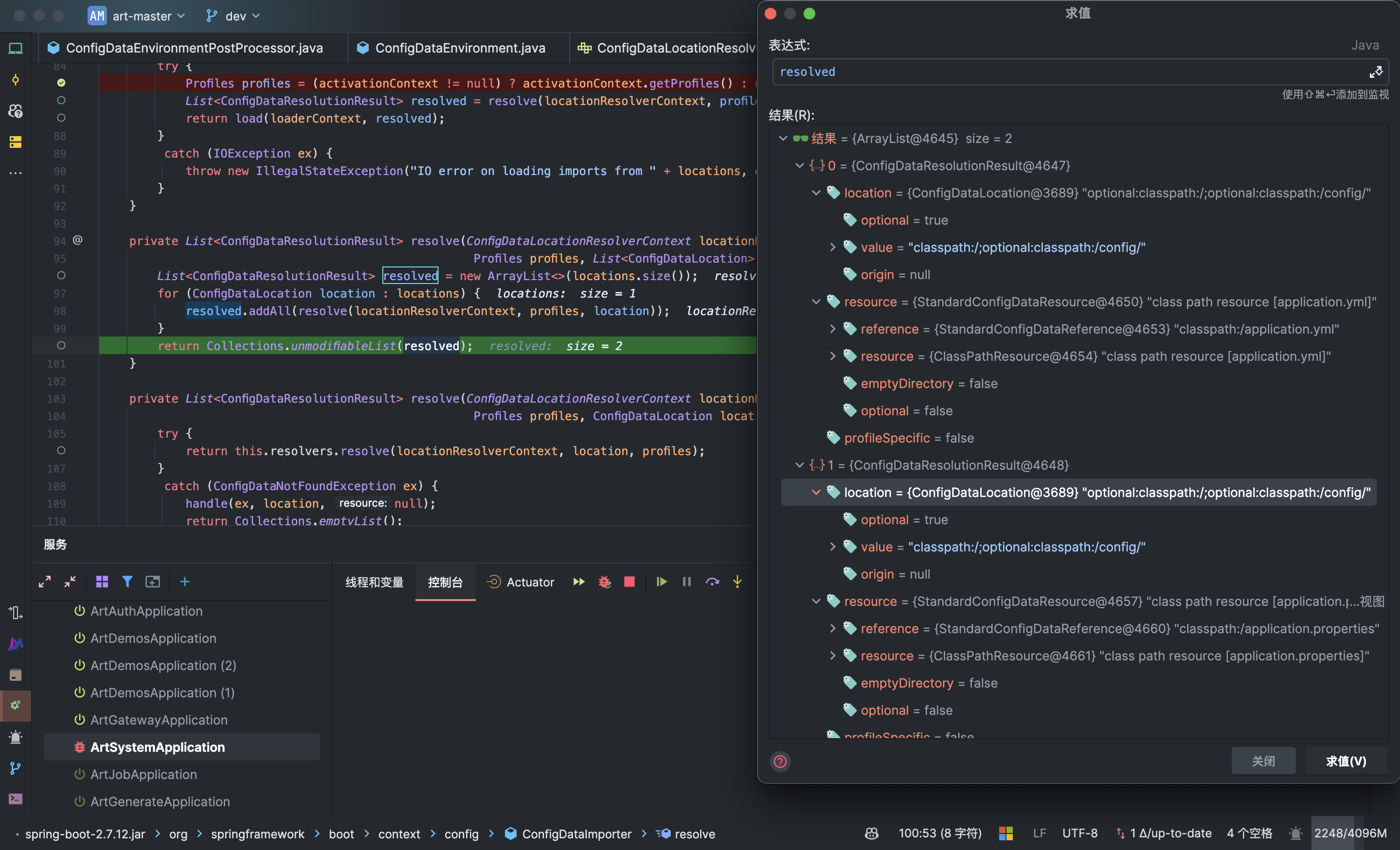Viewport: 1400px width, 850px height.
Task: Click the Stop debug button
Action: pyautogui.click(x=629, y=582)
